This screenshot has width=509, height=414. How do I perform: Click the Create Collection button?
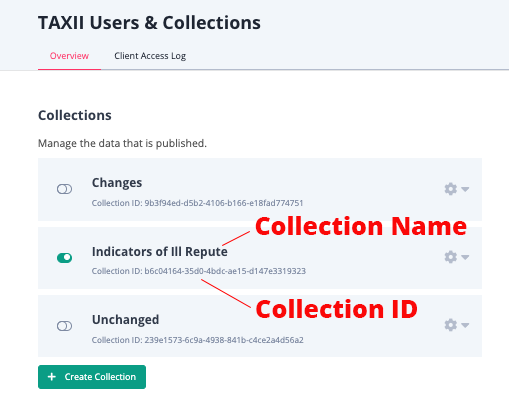coord(92,377)
